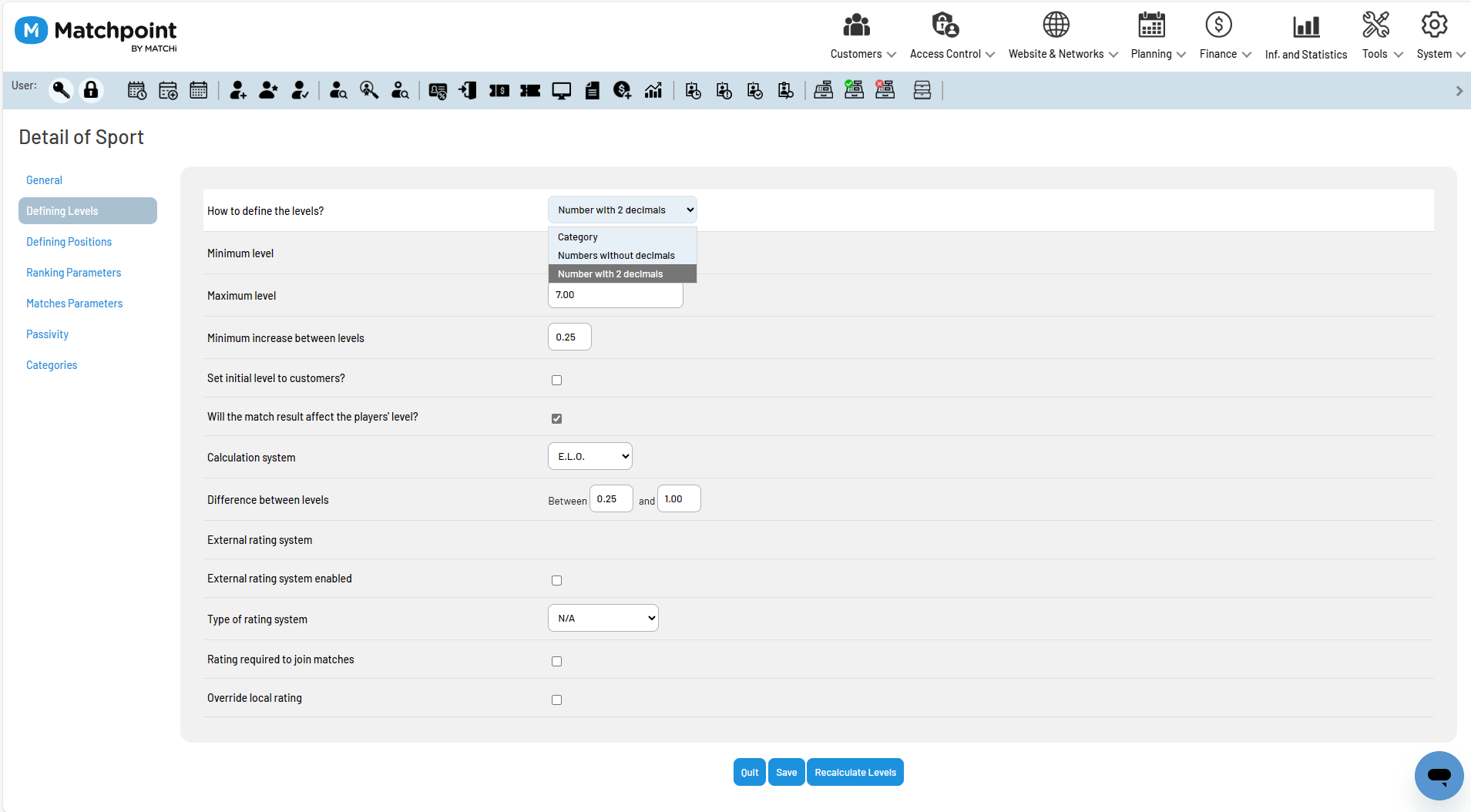Click the Finance dollar sign icon
This screenshot has width=1471, height=812.
pyautogui.click(x=1218, y=25)
